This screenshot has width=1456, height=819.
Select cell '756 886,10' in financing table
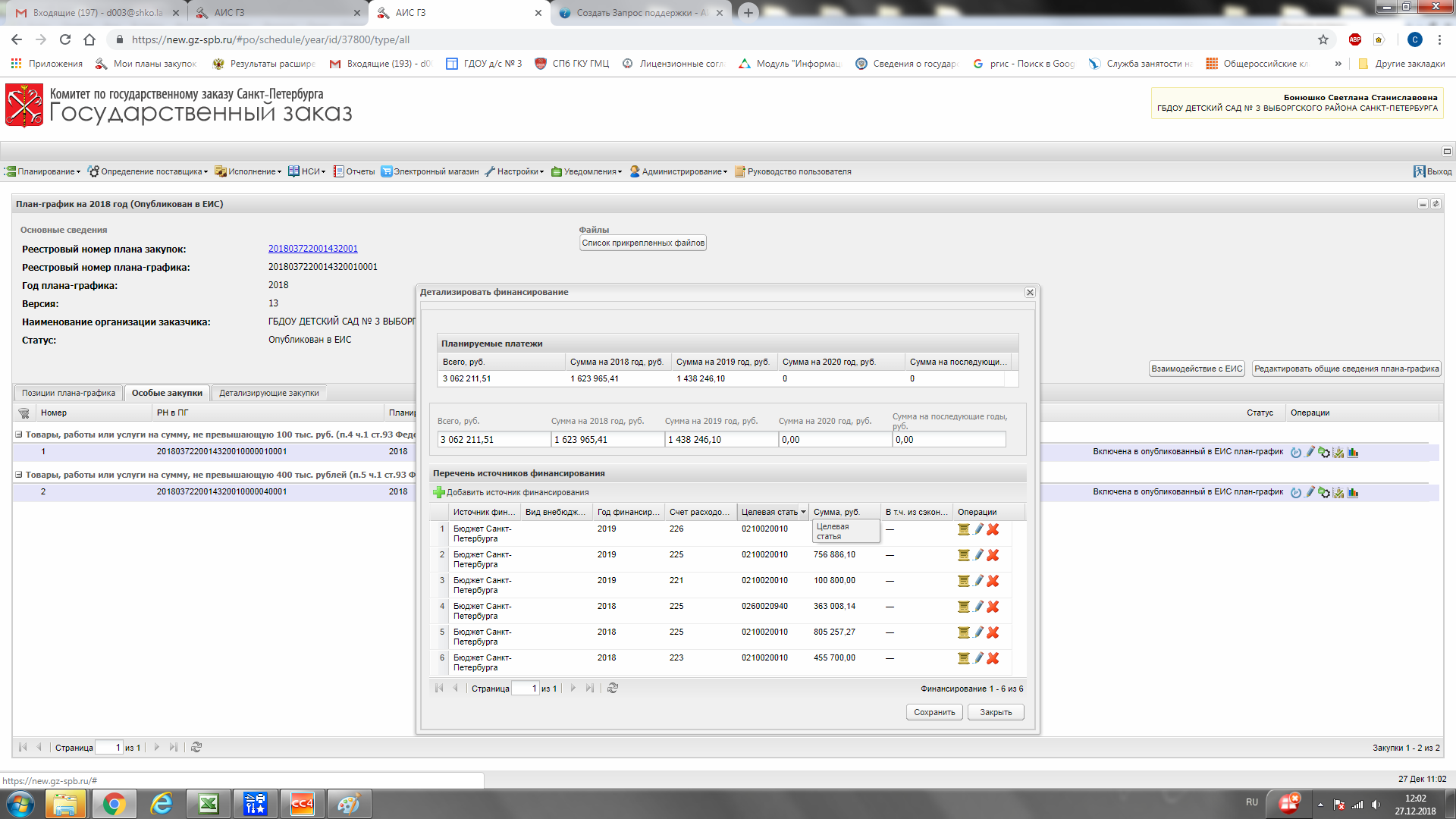pos(834,555)
